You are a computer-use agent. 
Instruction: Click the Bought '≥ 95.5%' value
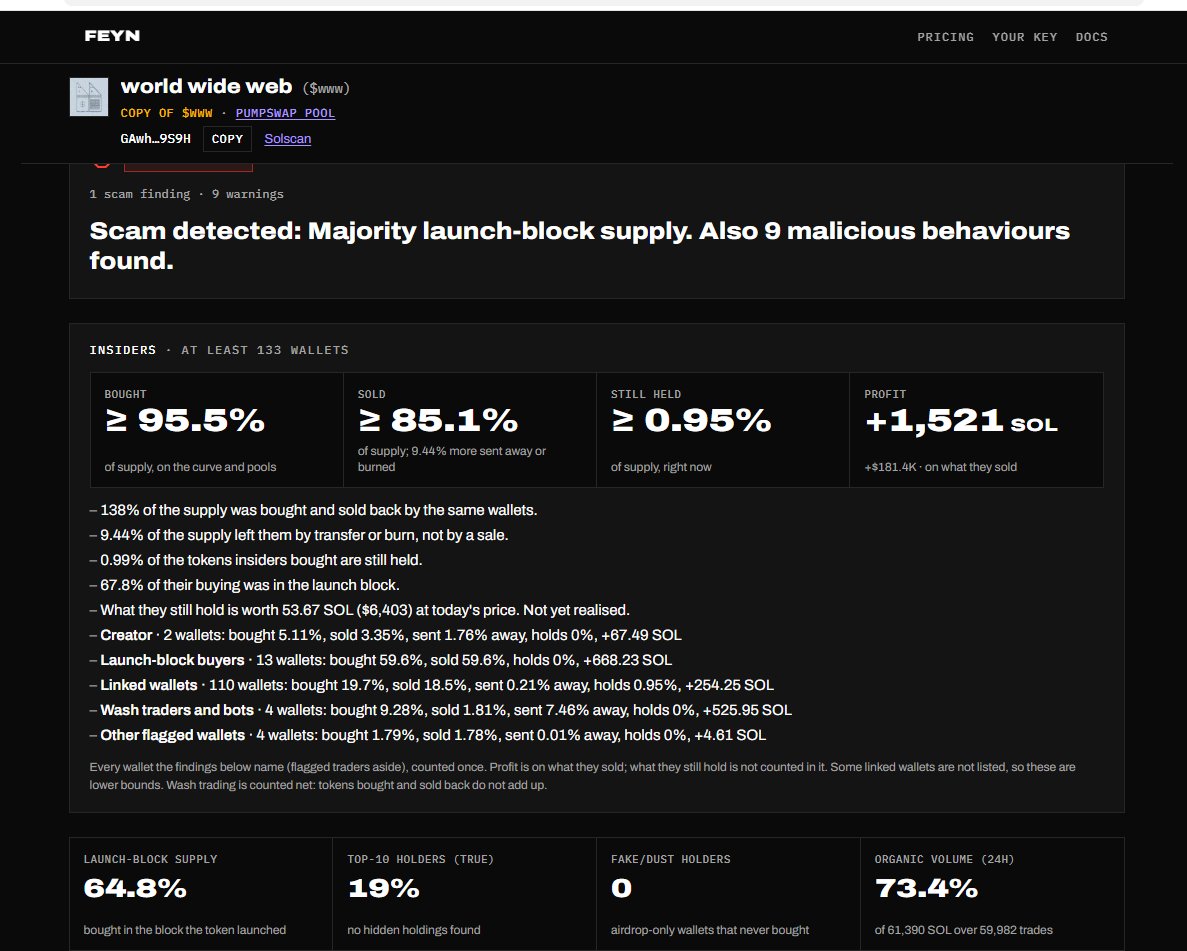(185, 420)
